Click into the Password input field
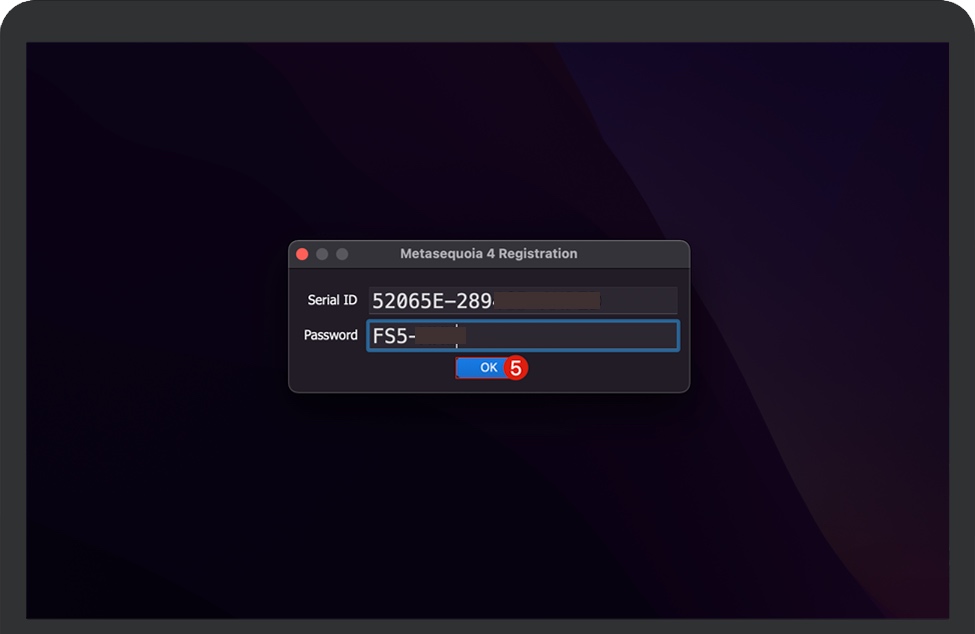This screenshot has width=975, height=634. [x=523, y=336]
